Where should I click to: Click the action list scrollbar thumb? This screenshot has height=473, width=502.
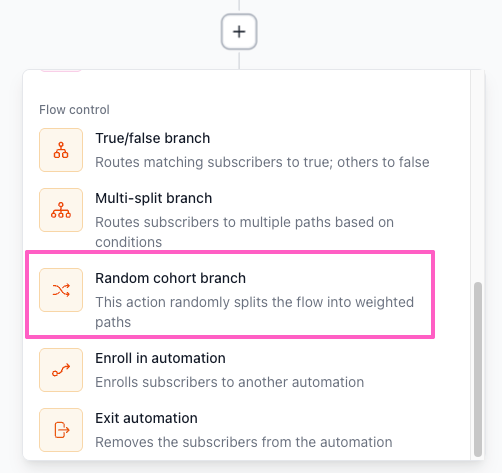(x=478, y=369)
